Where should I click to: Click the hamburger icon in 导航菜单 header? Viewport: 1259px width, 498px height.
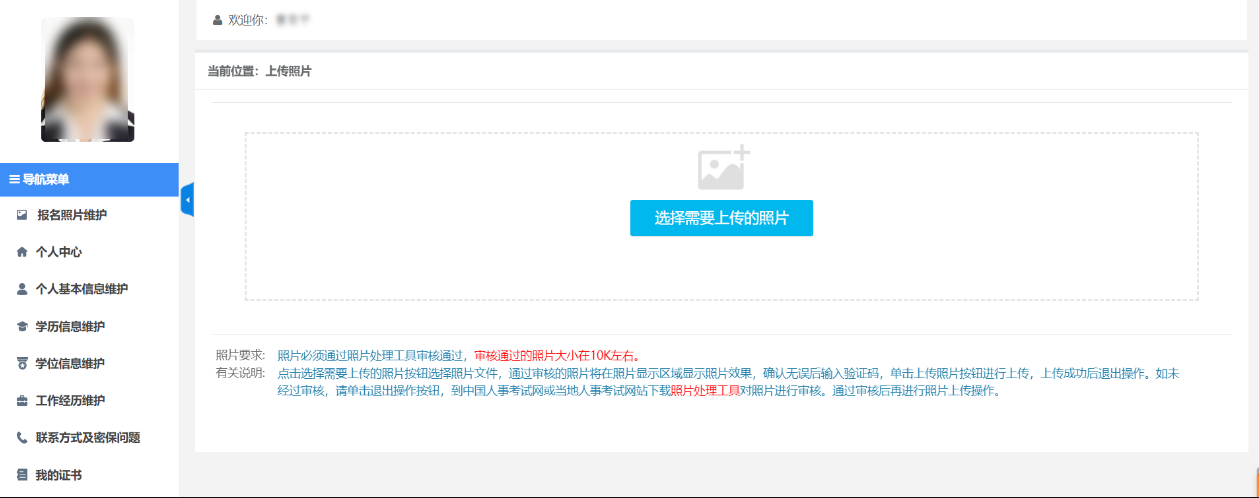click(14, 180)
